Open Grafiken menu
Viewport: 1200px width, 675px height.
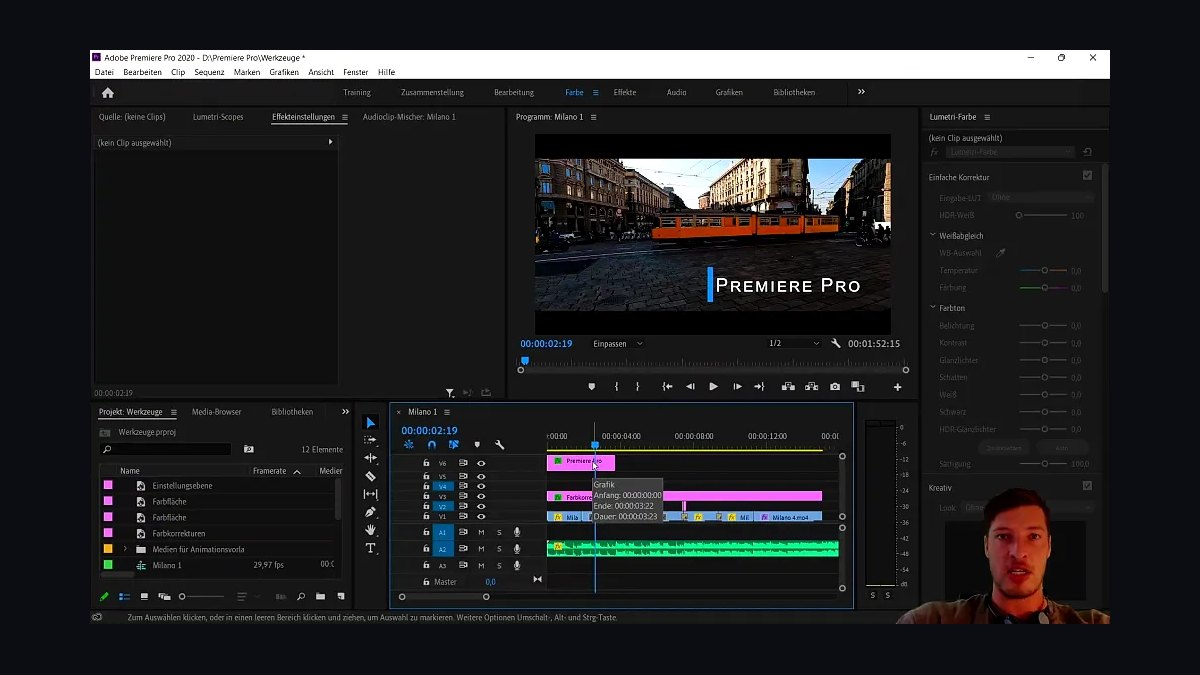click(x=284, y=72)
